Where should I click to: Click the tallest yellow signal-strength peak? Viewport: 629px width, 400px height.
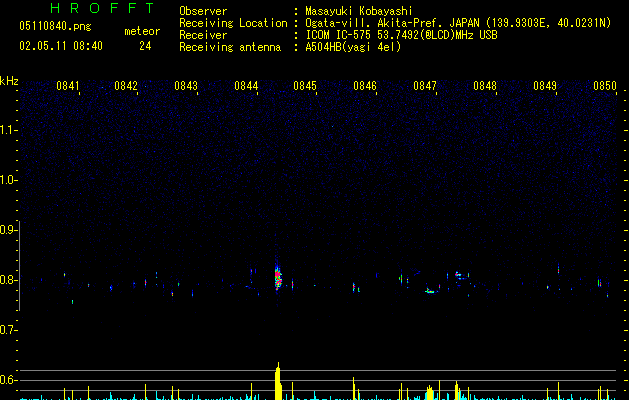click(278, 381)
